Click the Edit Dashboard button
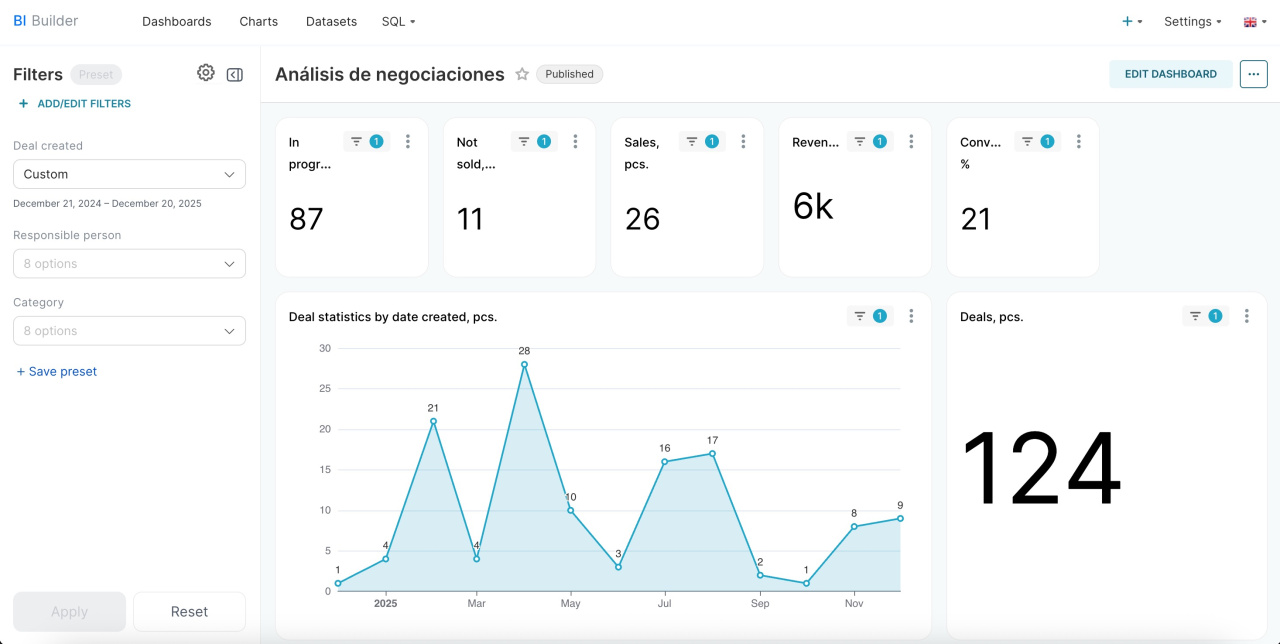Viewport: 1280px width, 644px height. point(1170,74)
